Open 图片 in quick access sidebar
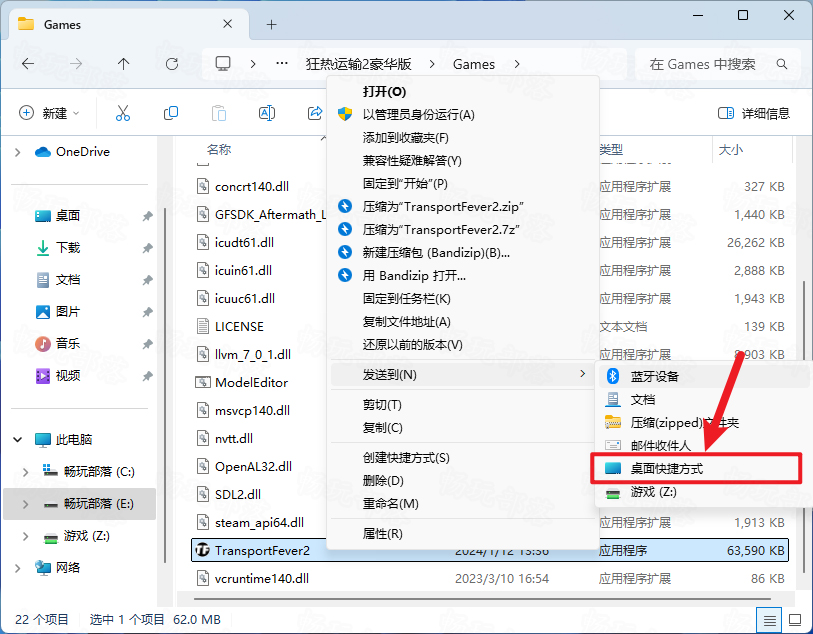 point(67,312)
